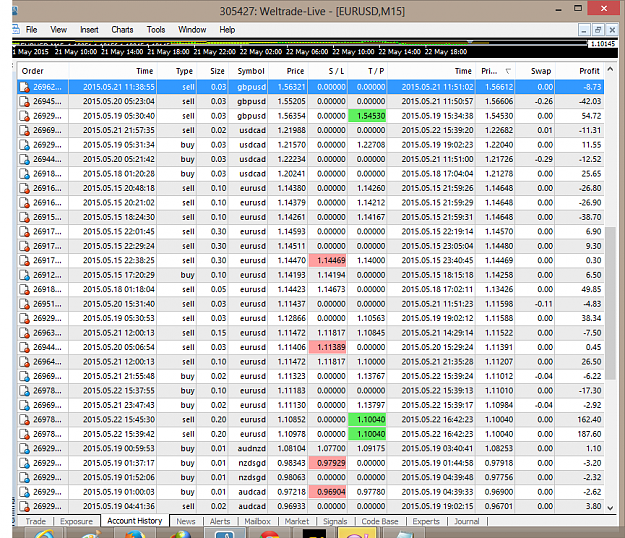
Task: Select the order icon of the 0.30 profit row
Action: coord(25,261)
